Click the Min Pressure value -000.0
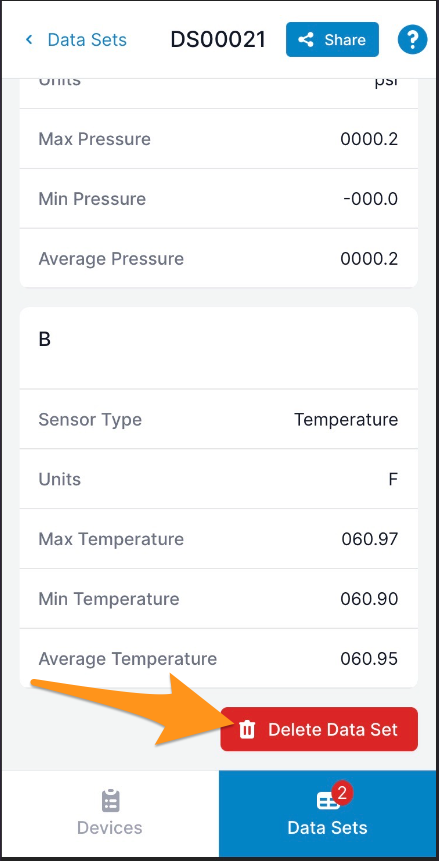 370,199
